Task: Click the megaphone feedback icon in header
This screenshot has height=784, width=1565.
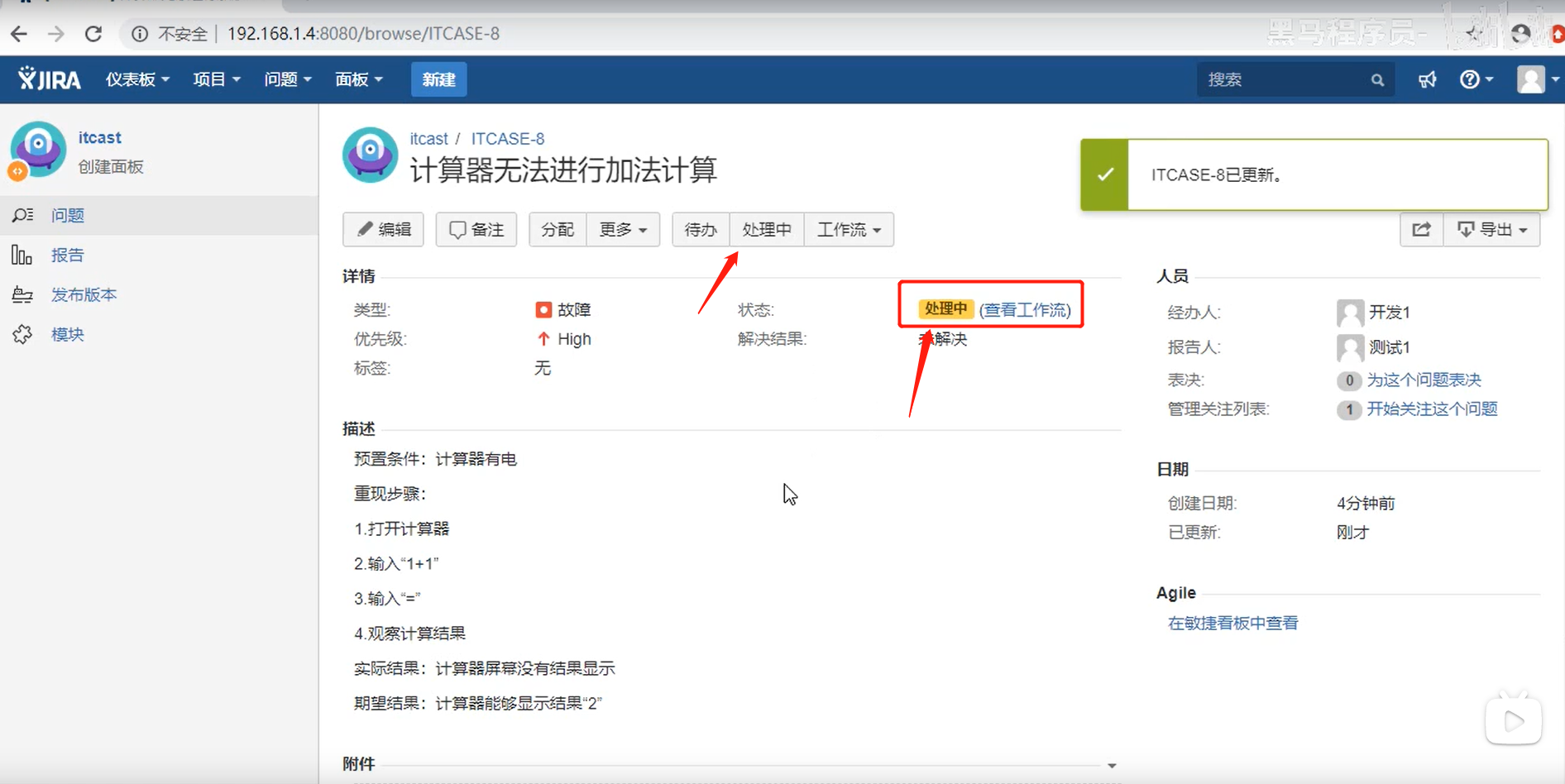Action: click(x=1426, y=79)
